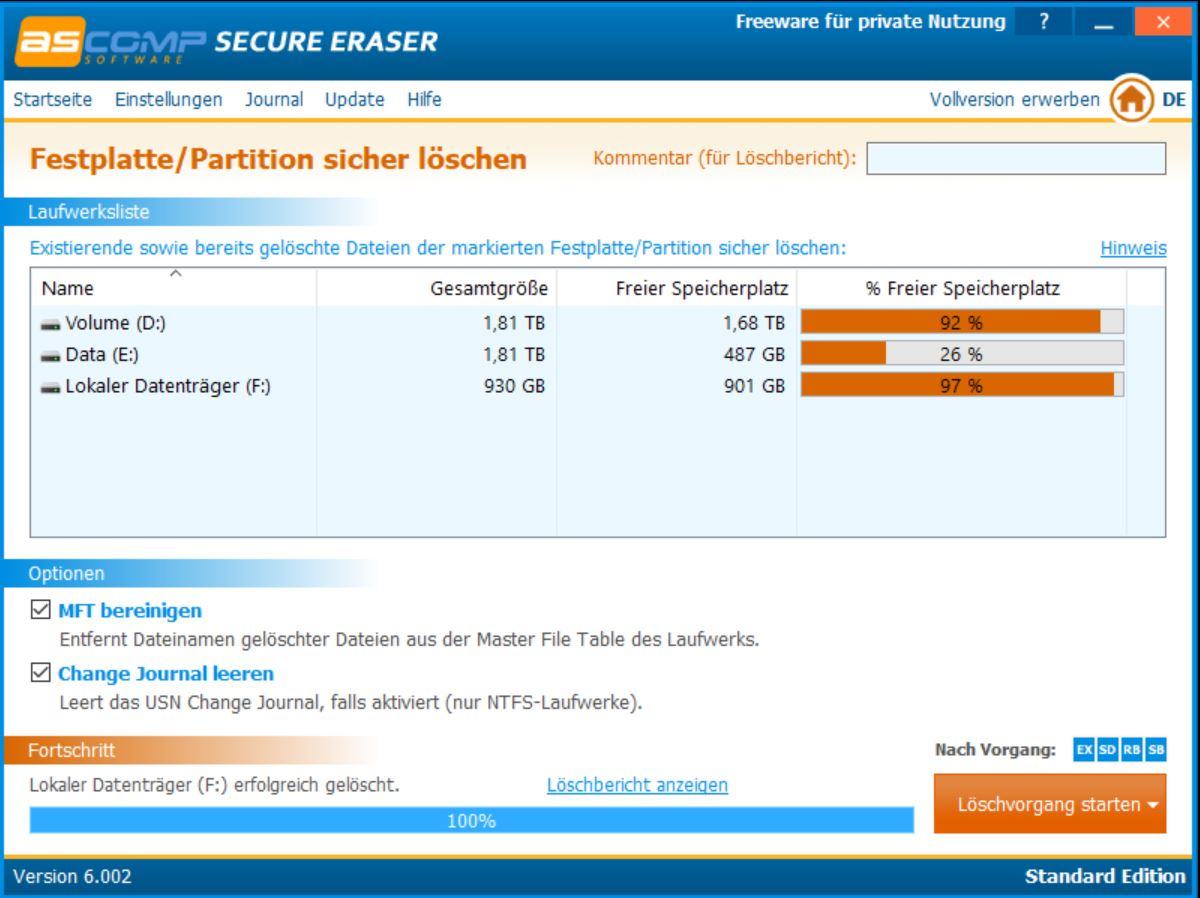
Task: Toggle the MFT bereinigen checkbox
Action: click(x=41, y=609)
